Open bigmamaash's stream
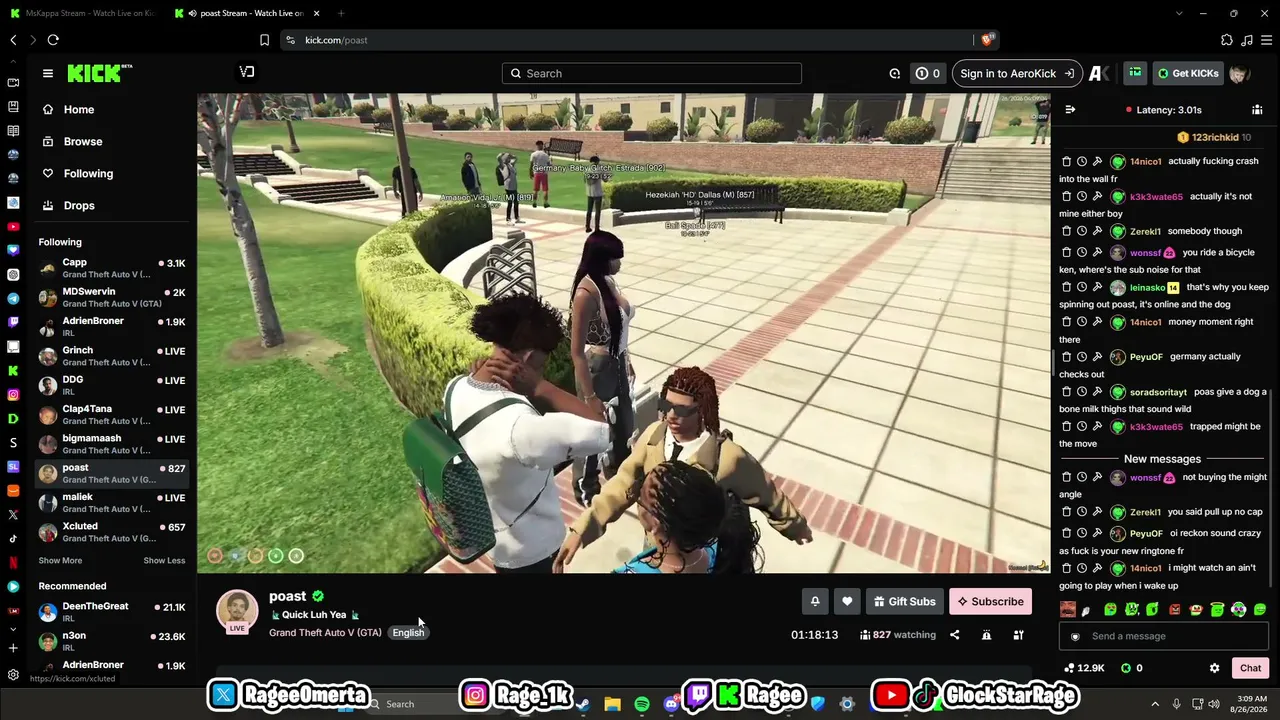This screenshot has width=1280, height=720. [112, 444]
